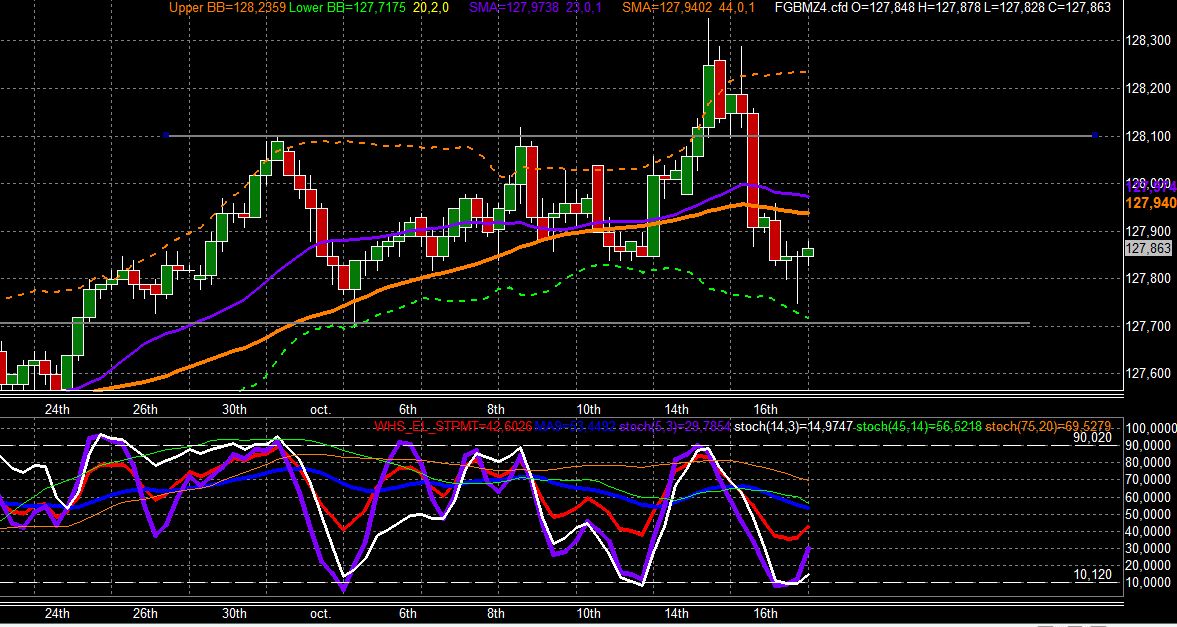Click '14th' on the price chart date axis
This screenshot has height=627, width=1177.
point(676,409)
